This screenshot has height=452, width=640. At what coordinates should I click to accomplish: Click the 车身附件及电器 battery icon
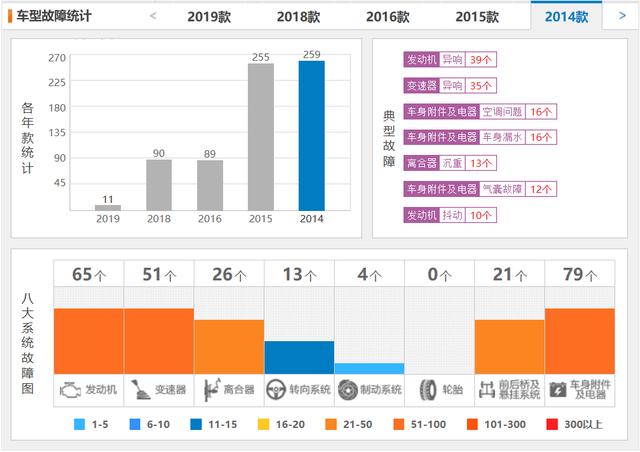coord(558,390)
